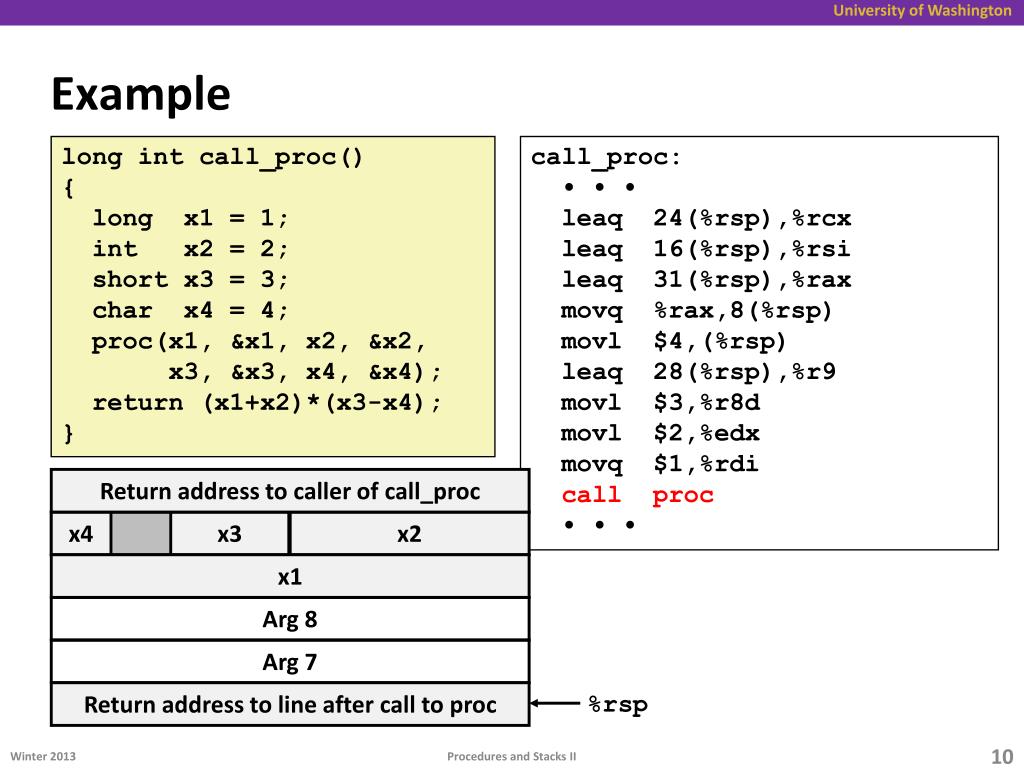Image resolution: width=1024 pixels, height=768 pixels.
Task: Click the red 'call proc' instruction
Action: point(637,494)
